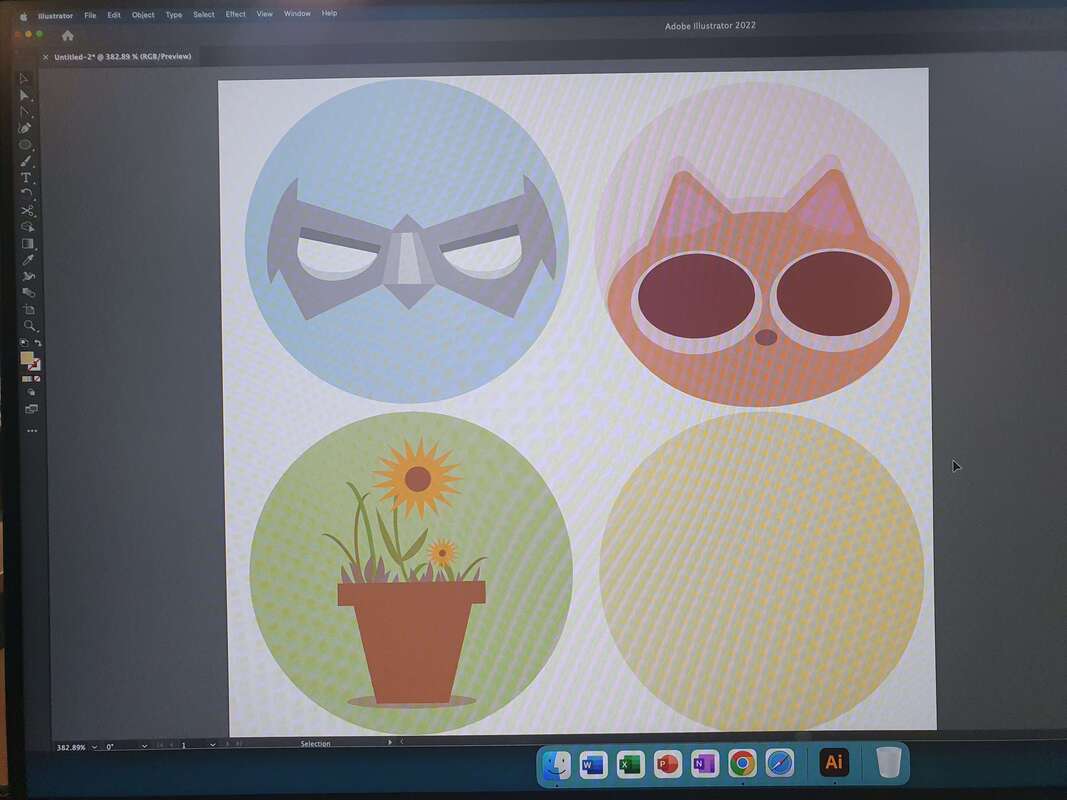Open the zoom level dropdown
The height and width of the screenshot is (800, 1067).
94,746
